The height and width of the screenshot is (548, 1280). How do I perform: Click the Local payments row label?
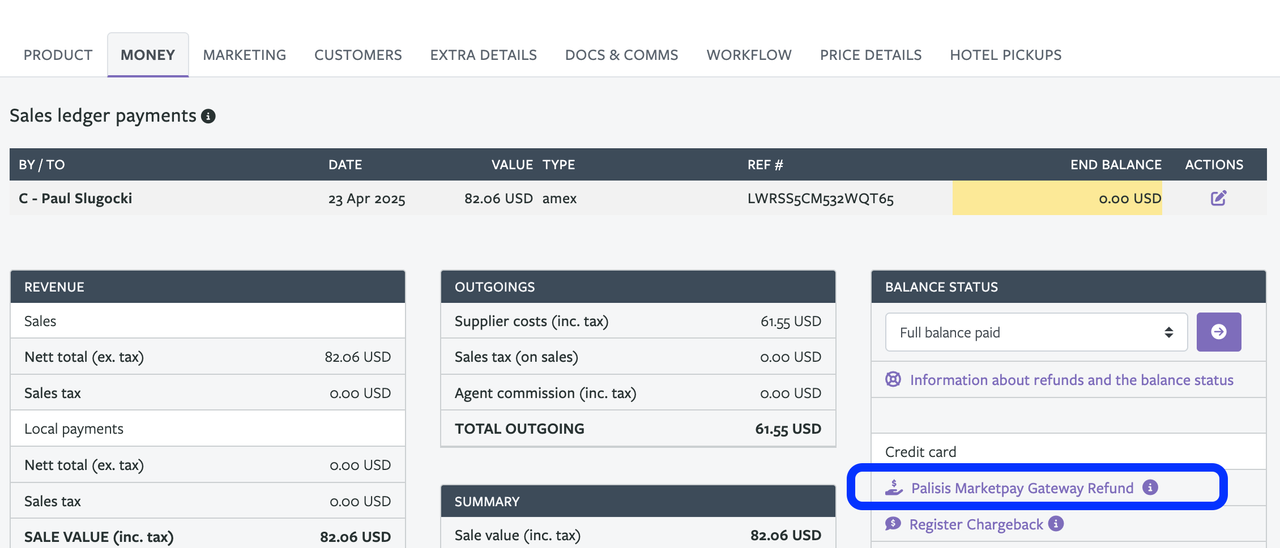(74, 429)
